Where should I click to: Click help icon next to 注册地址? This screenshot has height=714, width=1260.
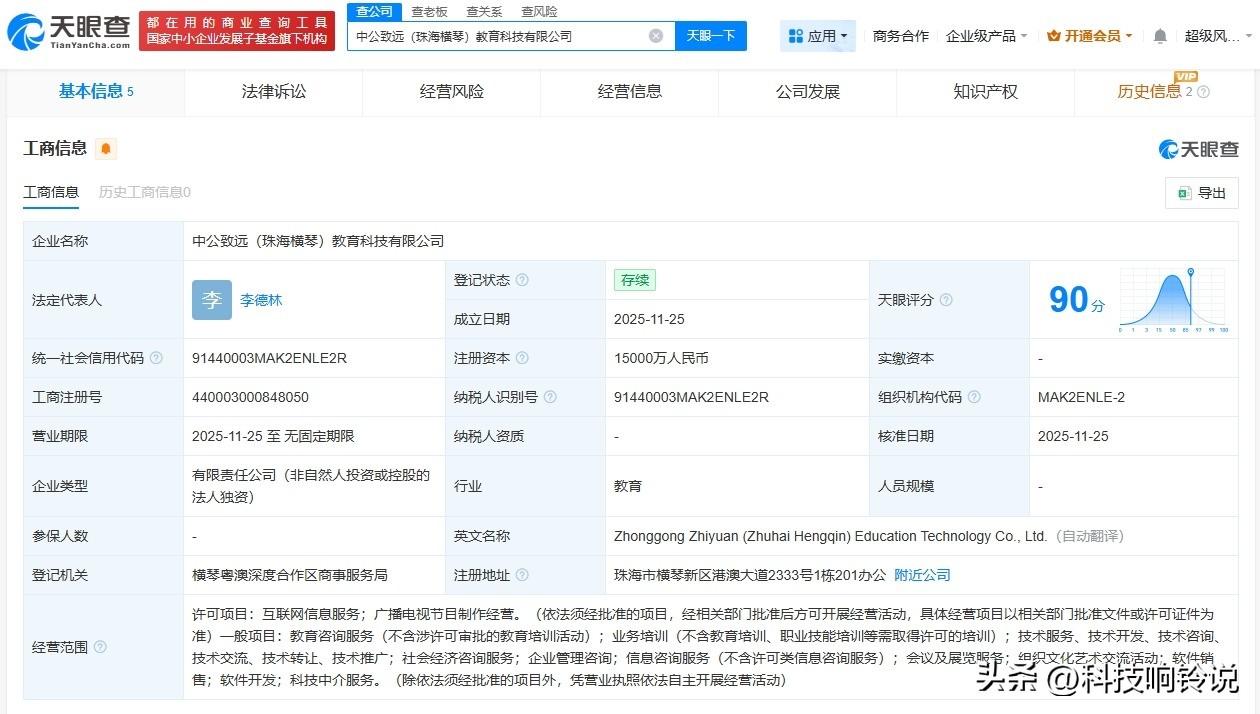(522, 575)
